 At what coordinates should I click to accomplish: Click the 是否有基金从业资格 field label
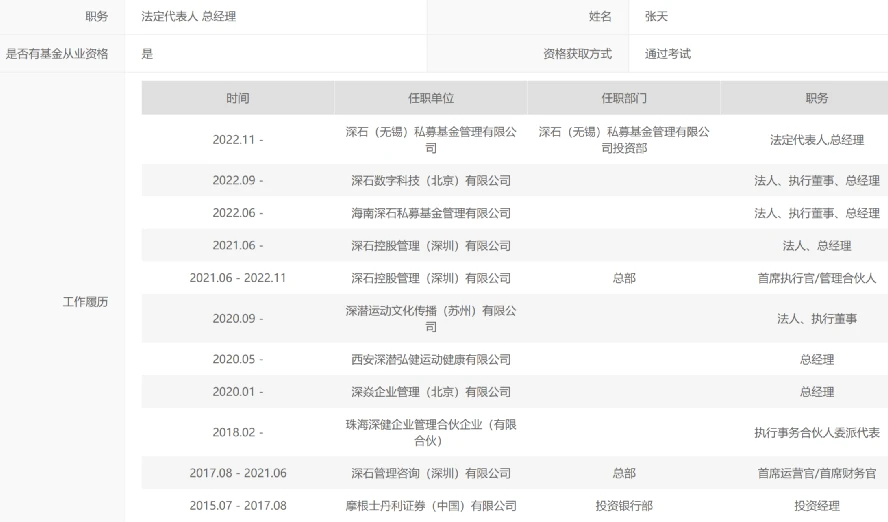click(x=57, y=54)
